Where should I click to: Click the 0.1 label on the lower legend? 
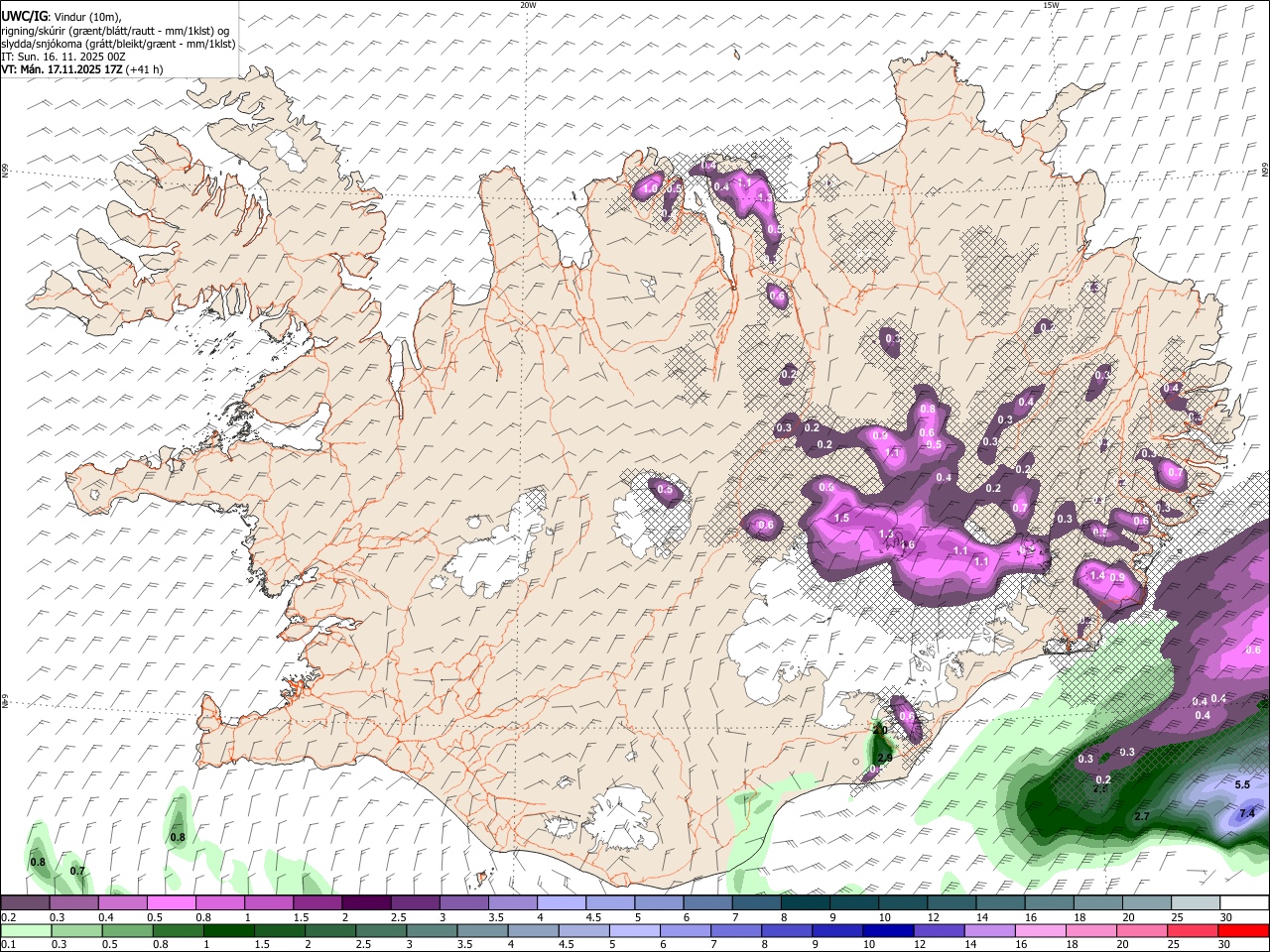(x=8, y=945)
